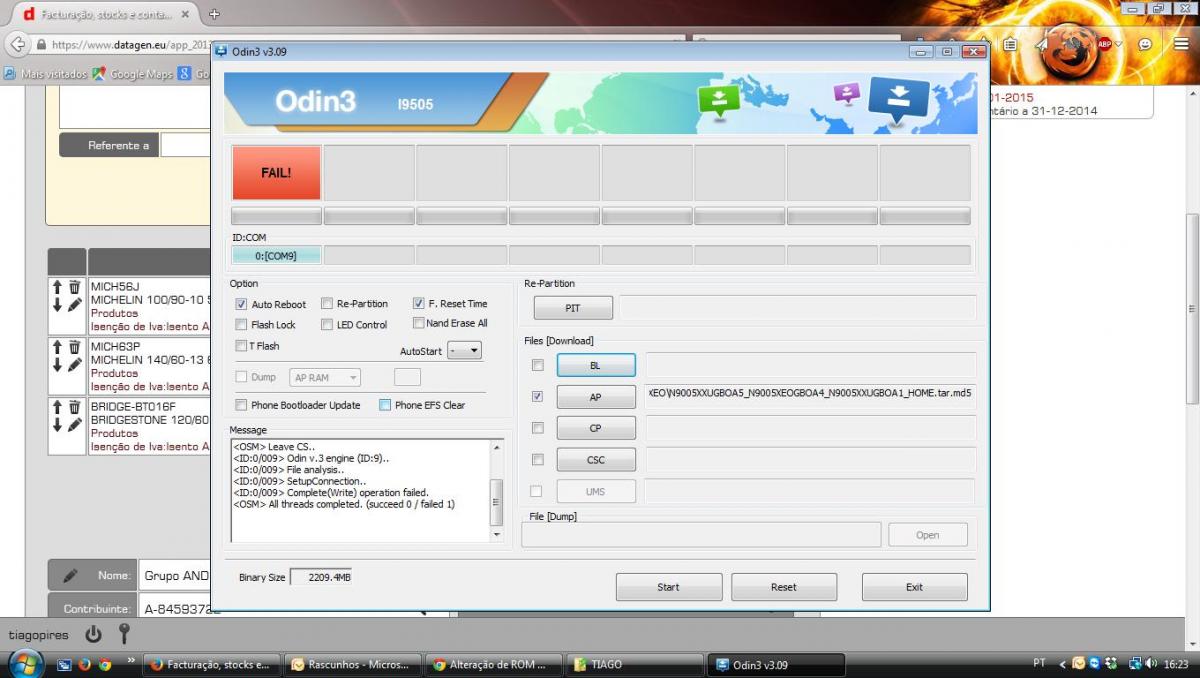
Task: Click the Reset button in Odin3
Action: click(x=784, y=587)
